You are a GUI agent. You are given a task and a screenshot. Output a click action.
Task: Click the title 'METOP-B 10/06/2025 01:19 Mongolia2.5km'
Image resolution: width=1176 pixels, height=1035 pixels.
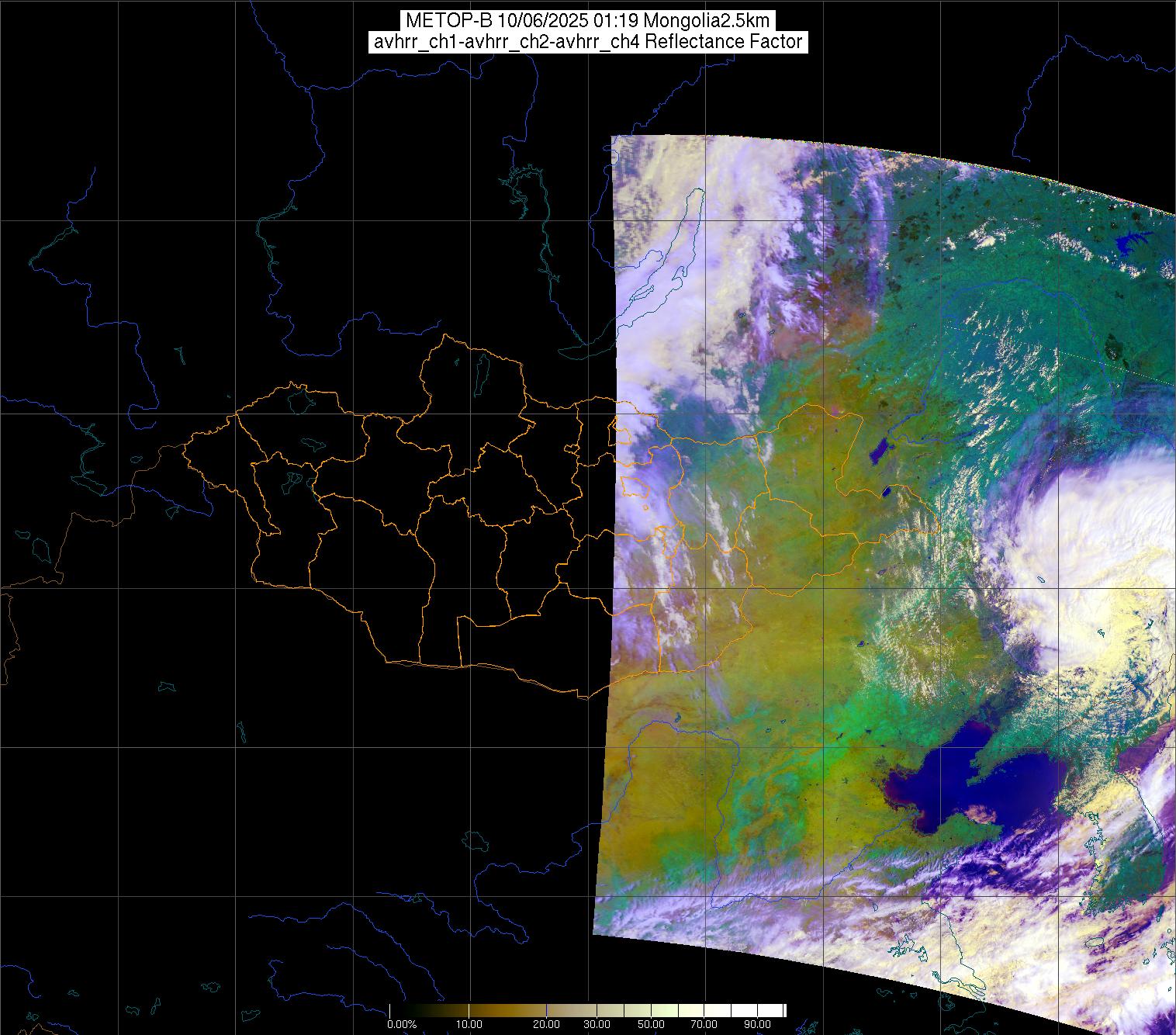tap(588, 20)
